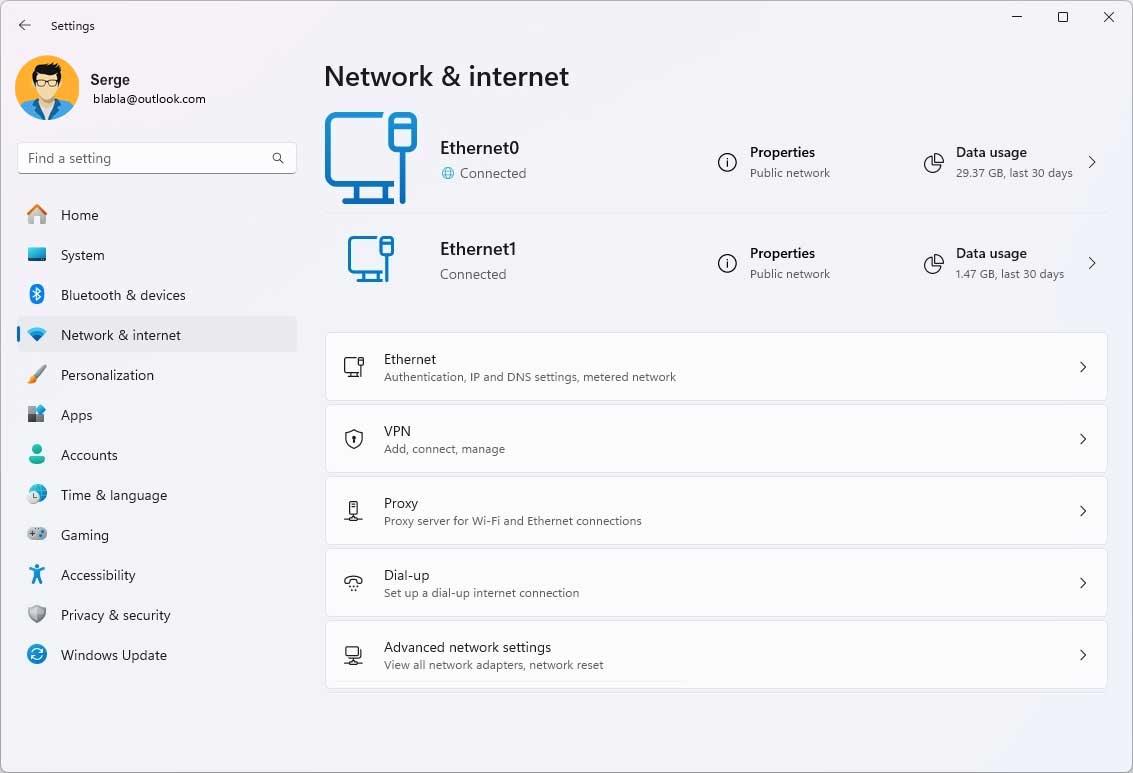Screen dimensions: 1133x773
Task: Expand the Dial-up row chevron
Action: point(1083,583)
